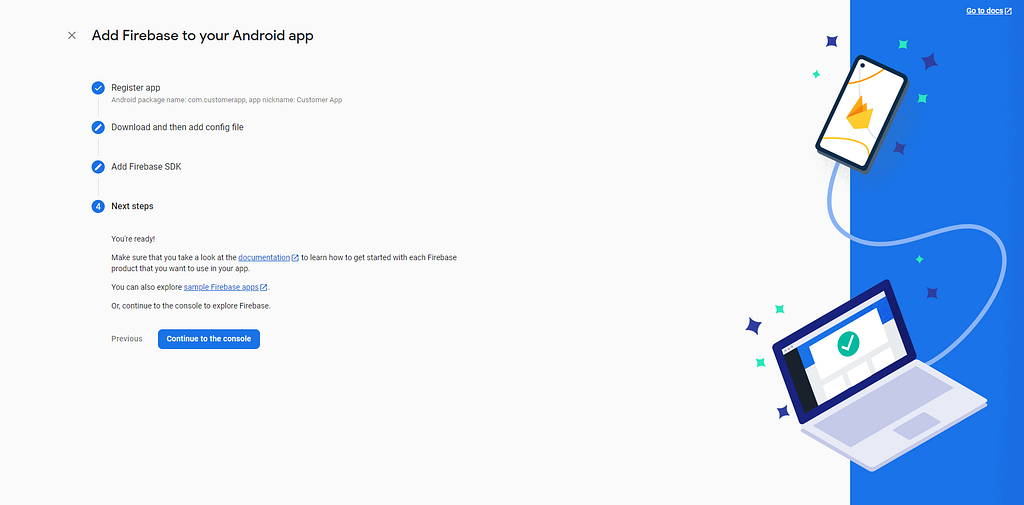Click the Android package name subtitle text

point(227,101)
